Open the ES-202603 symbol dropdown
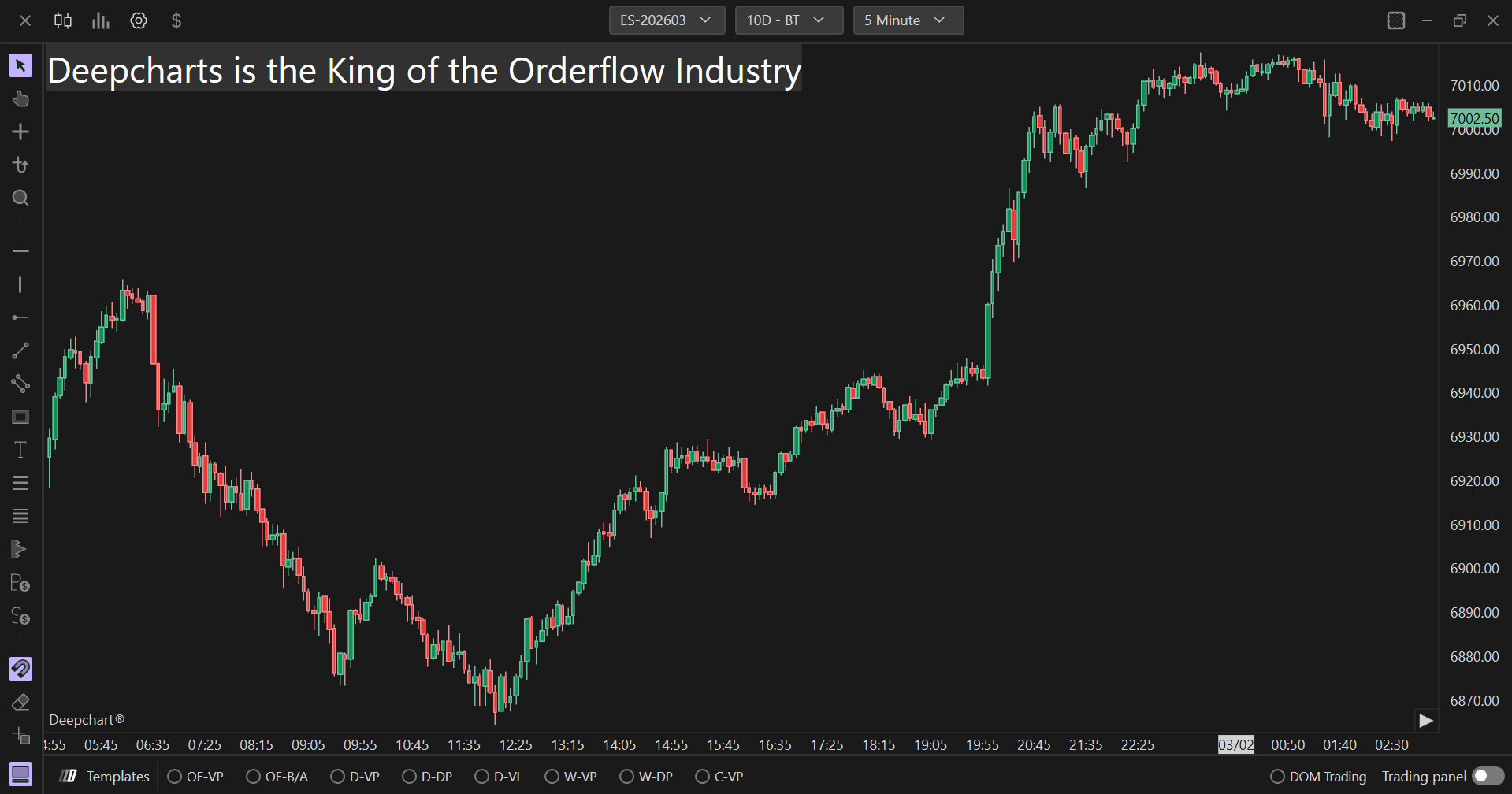The height and width of the screenshot is (794, 1512). (666, 20)
